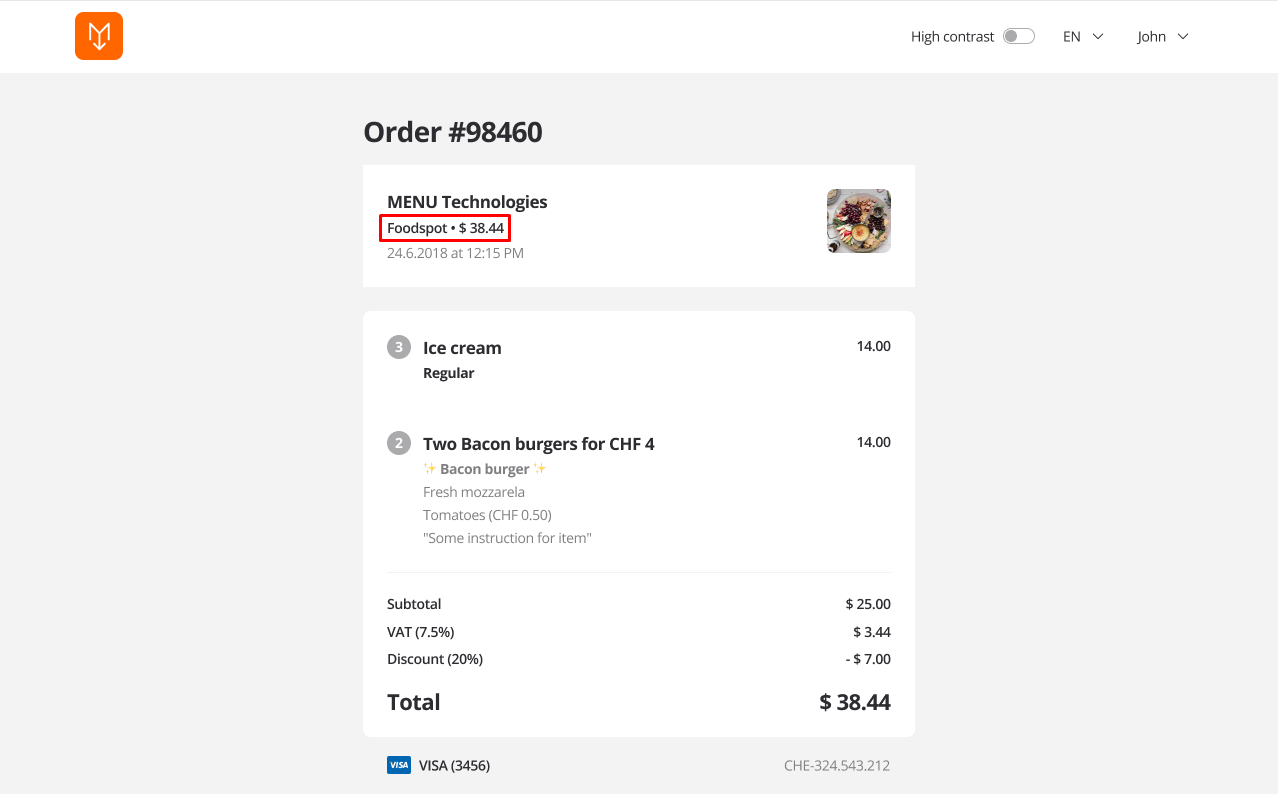
Task: Click the VISA card icon
Action: [x=398, y=765]
